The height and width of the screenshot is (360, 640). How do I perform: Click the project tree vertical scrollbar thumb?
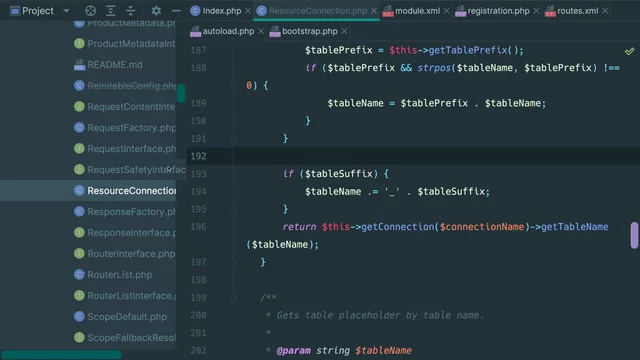click(x=181, y=93)
